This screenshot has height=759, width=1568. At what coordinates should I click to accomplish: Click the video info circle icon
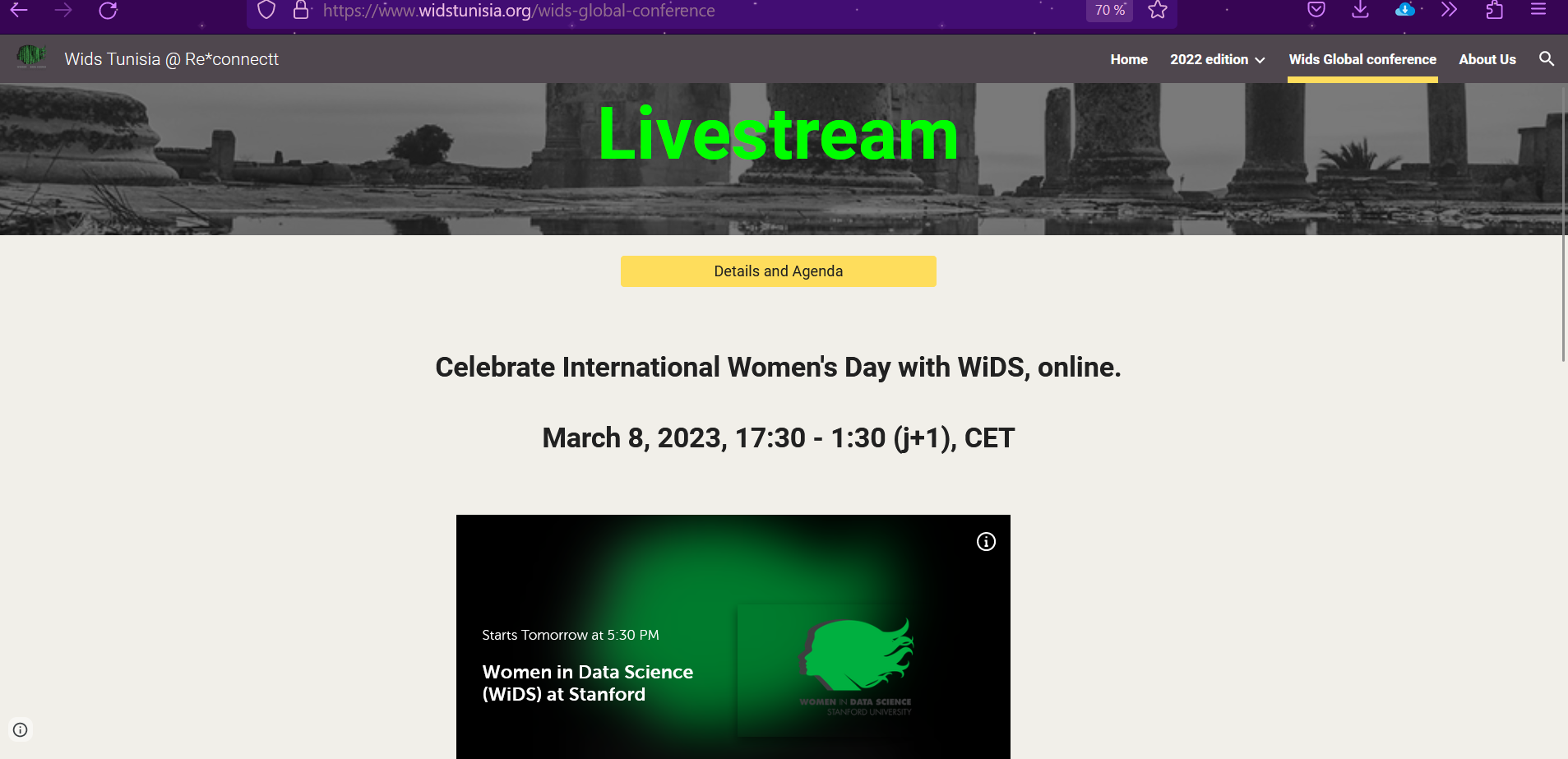point(986,542)
